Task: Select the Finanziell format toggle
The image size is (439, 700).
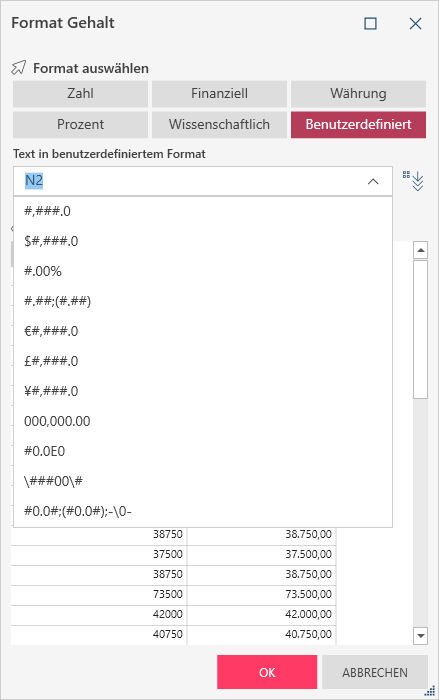Action: (219, 94)
